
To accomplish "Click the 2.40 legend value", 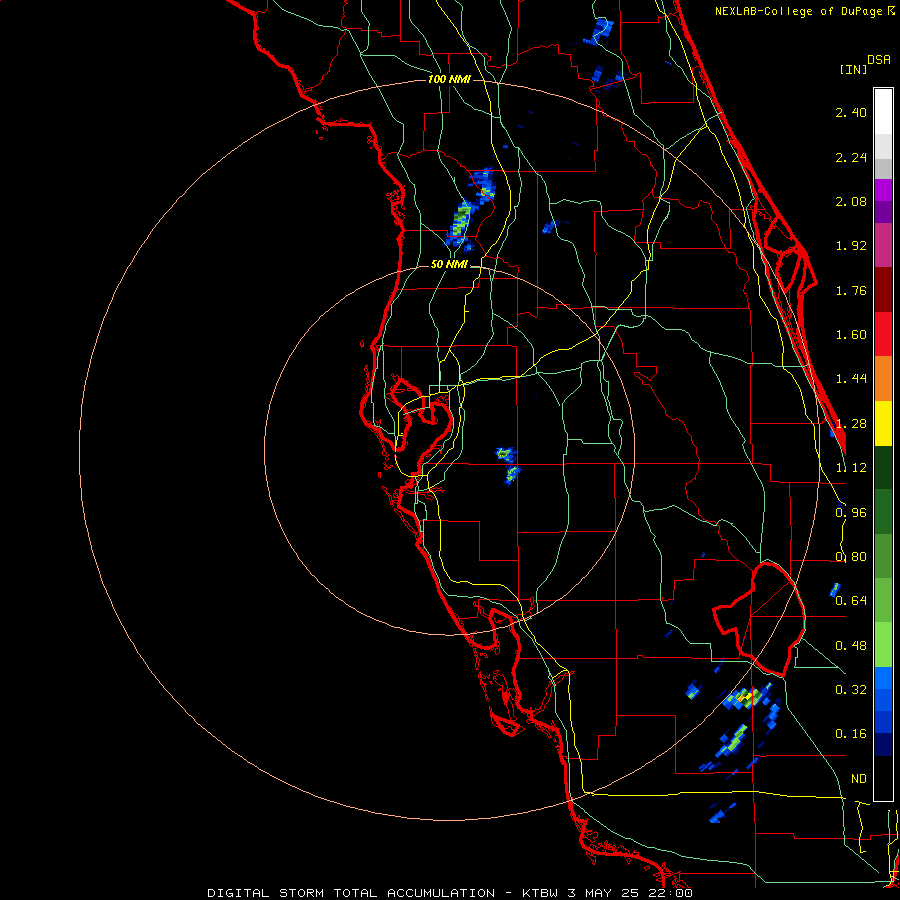I will 851,112.
